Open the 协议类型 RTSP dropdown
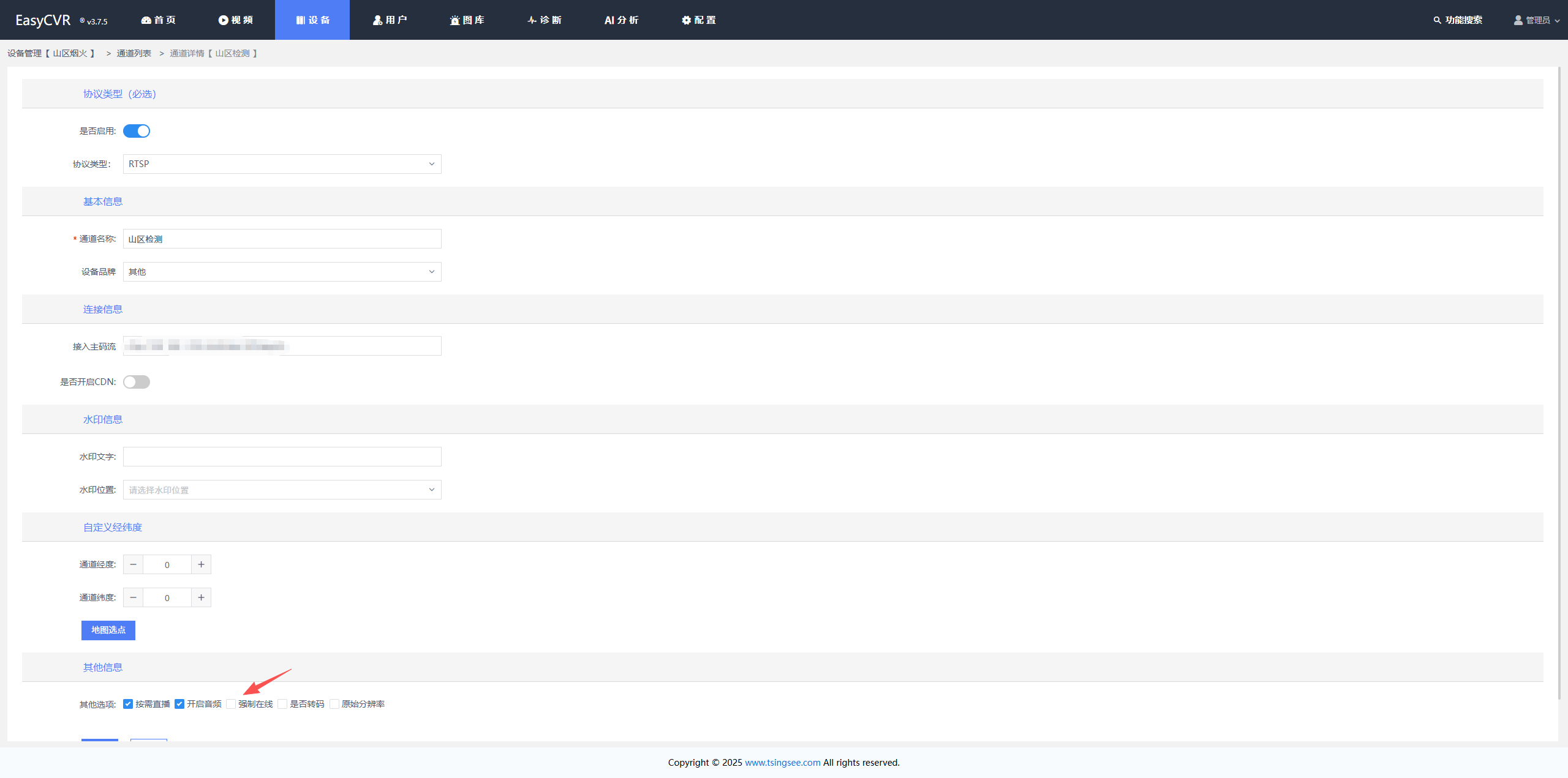 282,164
